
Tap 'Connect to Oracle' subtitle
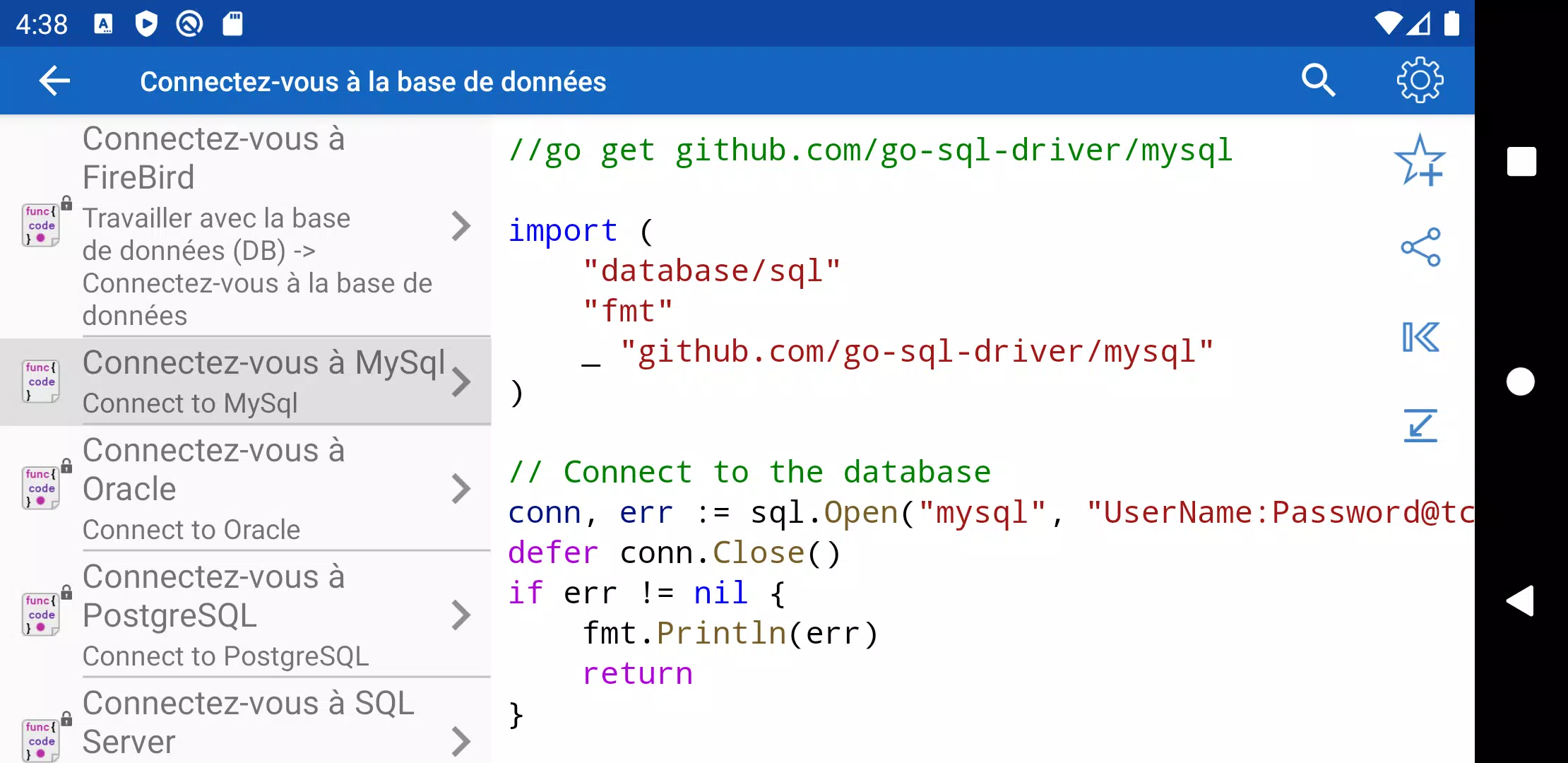(191, 530)
